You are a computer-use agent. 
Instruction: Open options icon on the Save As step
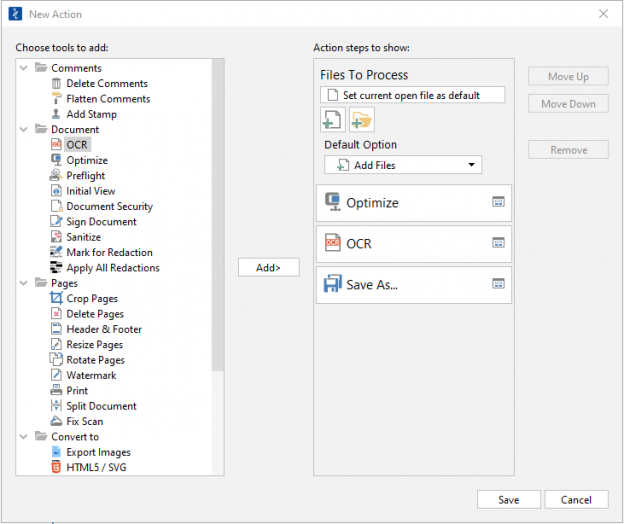(x=497, y=284)
